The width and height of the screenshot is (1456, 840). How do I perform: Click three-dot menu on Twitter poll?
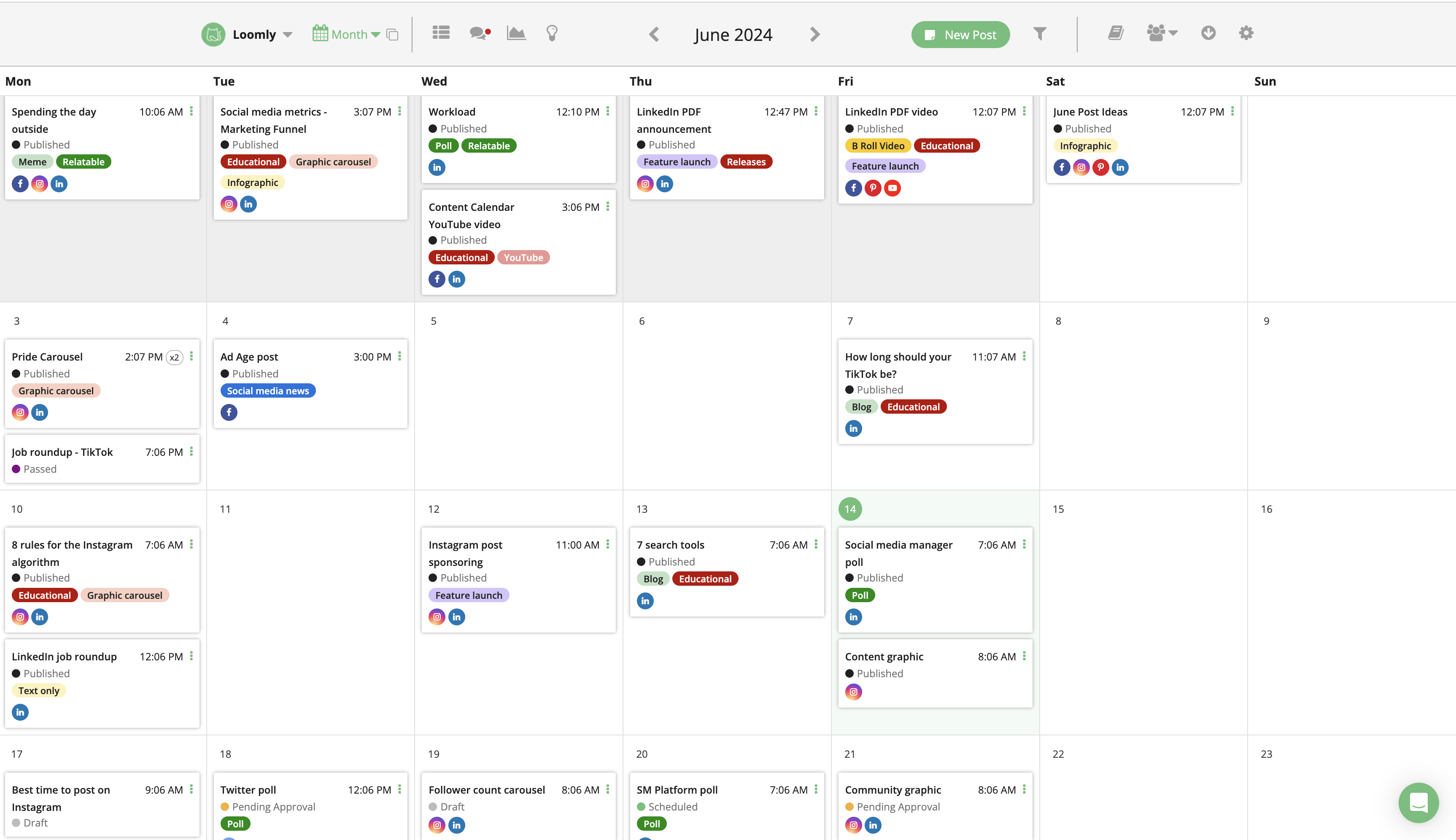click(399, 789)
